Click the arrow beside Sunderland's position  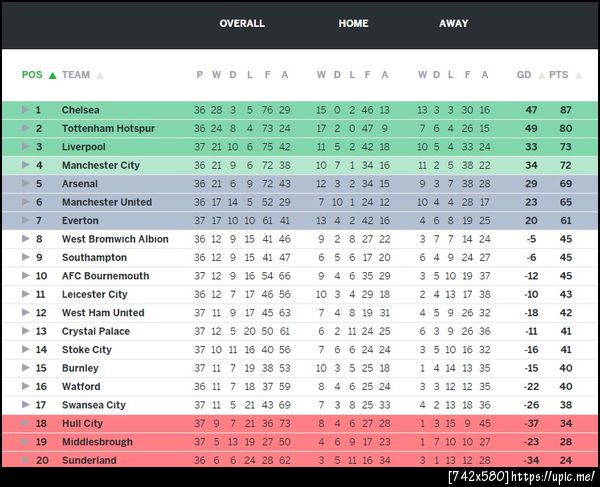tap(26, 460)
